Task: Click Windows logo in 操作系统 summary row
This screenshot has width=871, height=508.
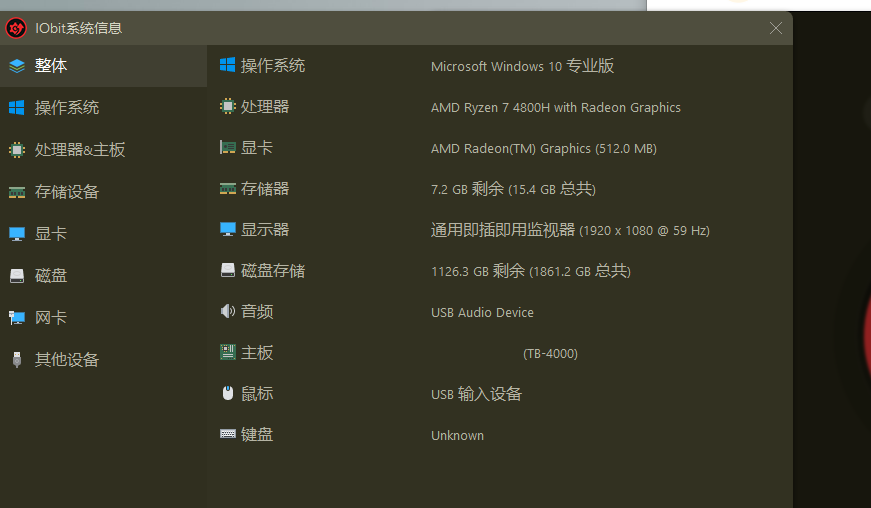Action: [x=227, y=65]
